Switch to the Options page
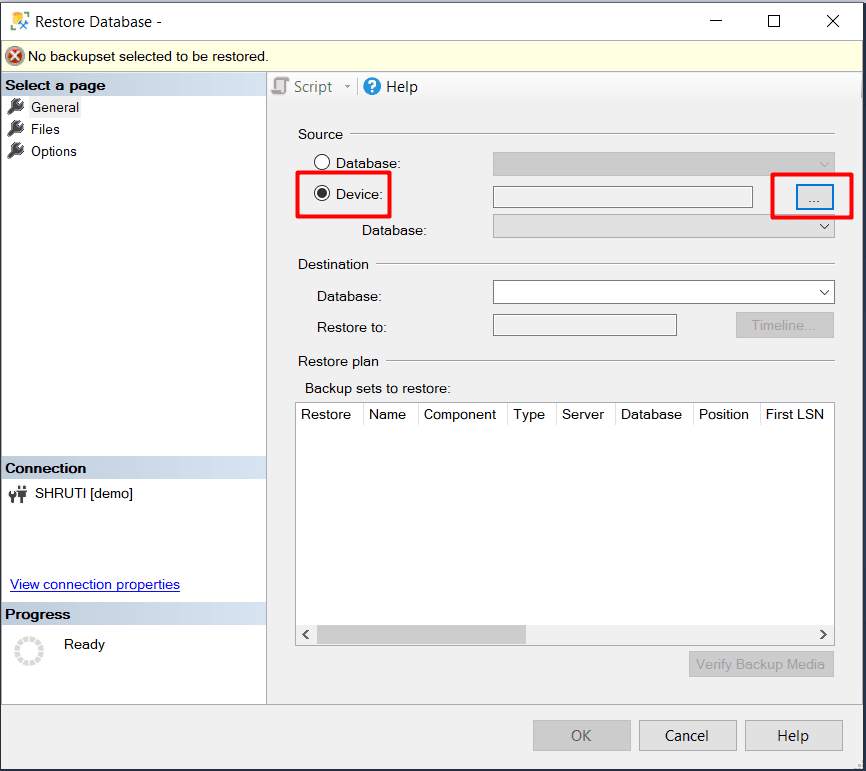The width and height of the screenshot is (866, 771). (x=53, y=151)
